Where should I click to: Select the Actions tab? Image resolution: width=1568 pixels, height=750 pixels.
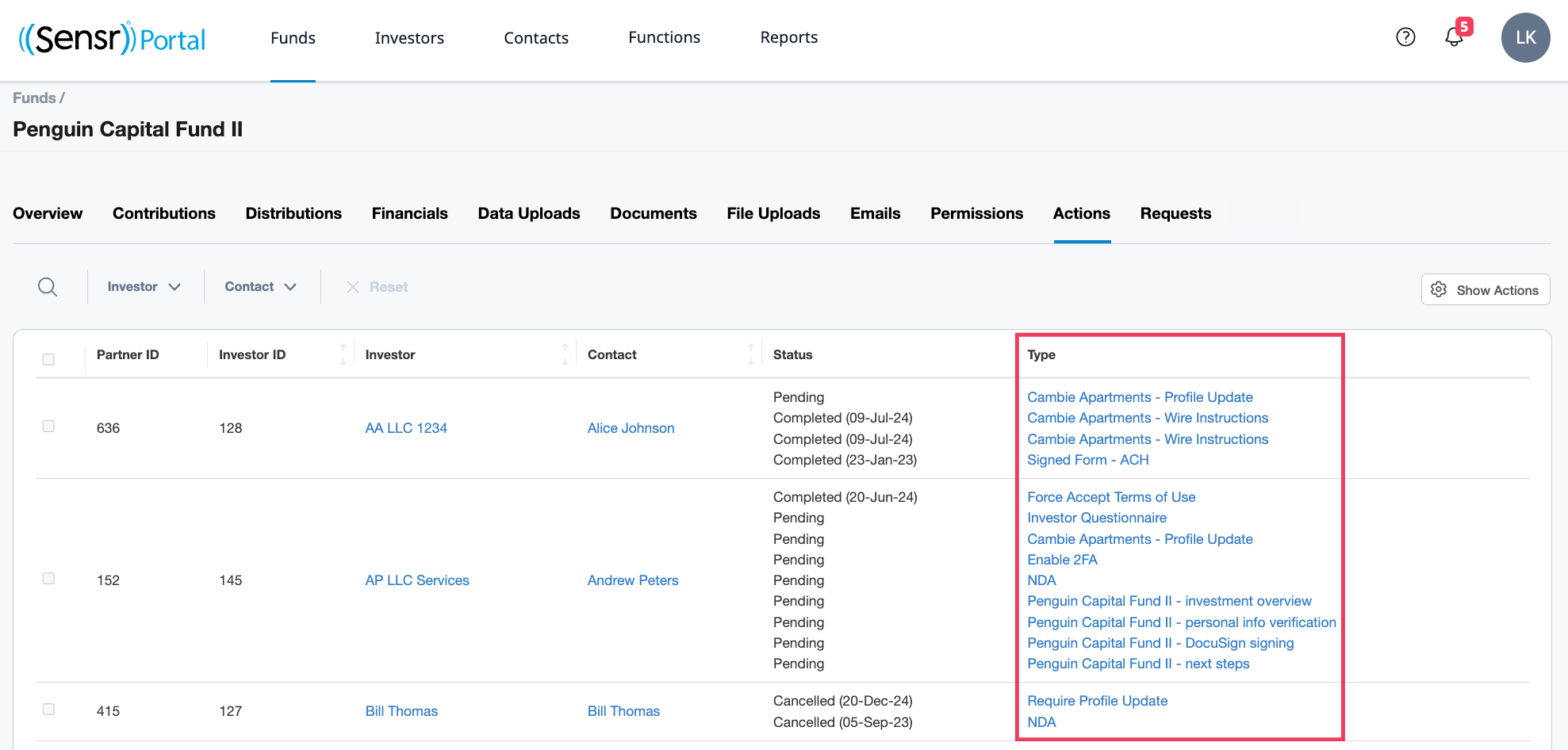click(x=1082, y=213)
